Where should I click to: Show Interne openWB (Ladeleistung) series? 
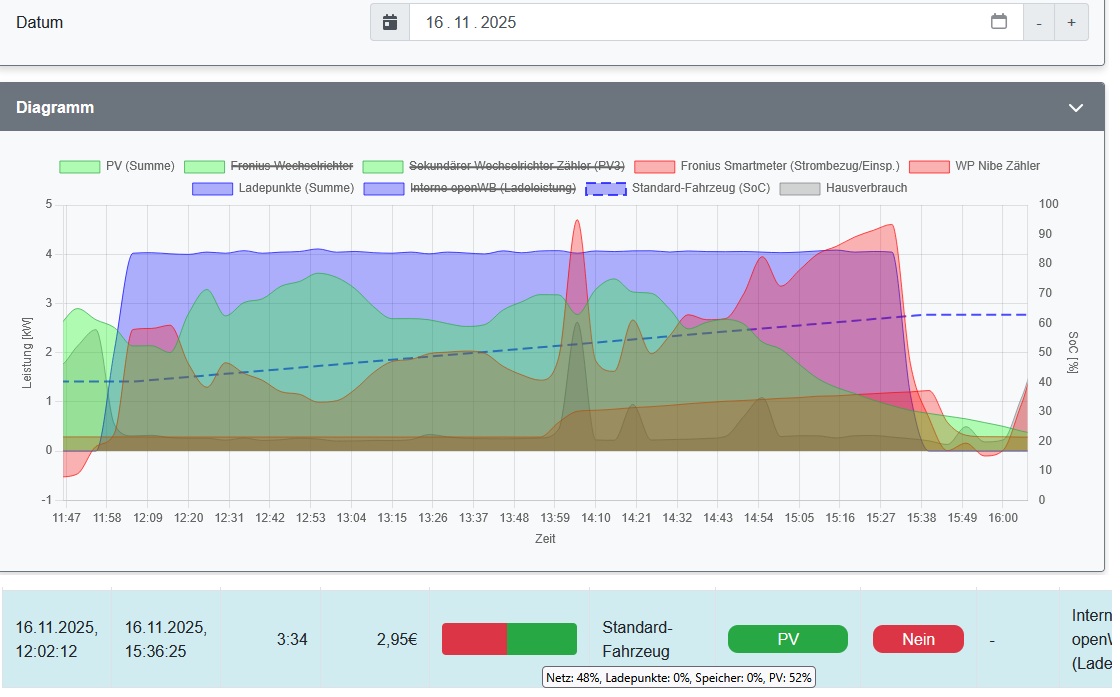469,188
